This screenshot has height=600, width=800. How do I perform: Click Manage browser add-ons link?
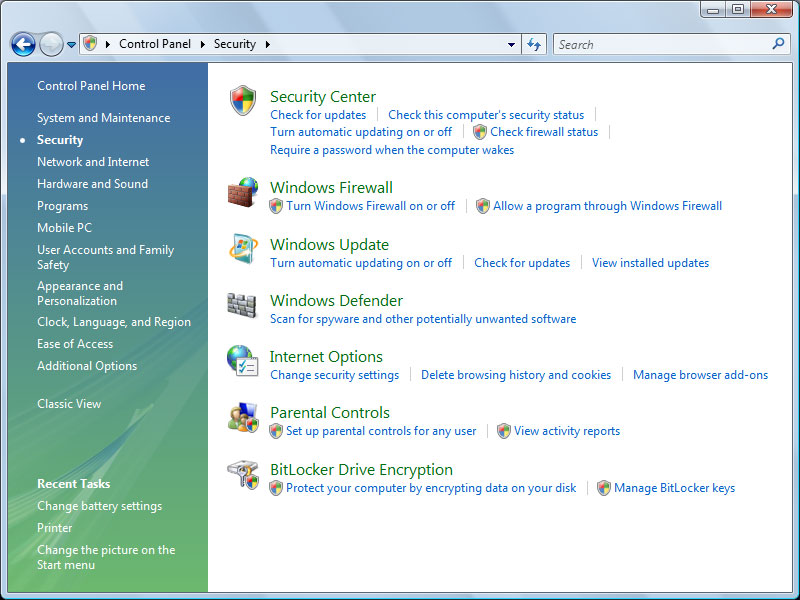point(700,376)
